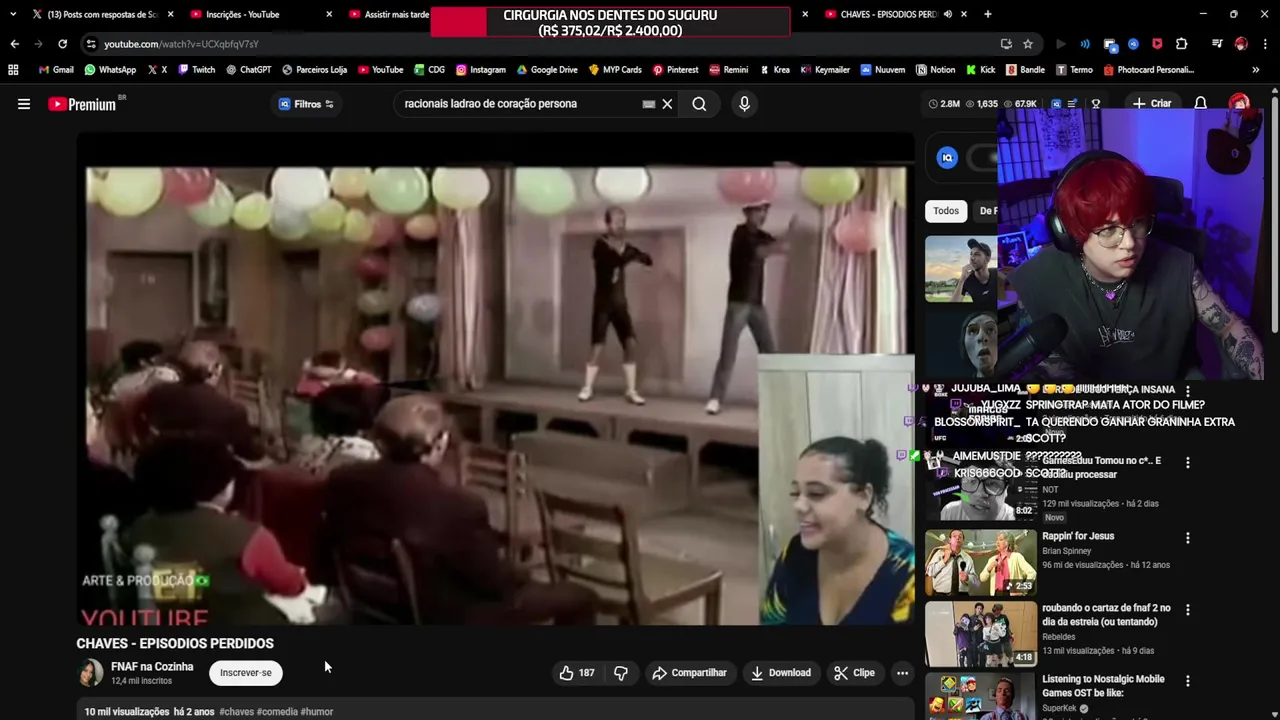
Task: Click the vidIQ round badge in sidebar panel
Action: pos(947,158)
